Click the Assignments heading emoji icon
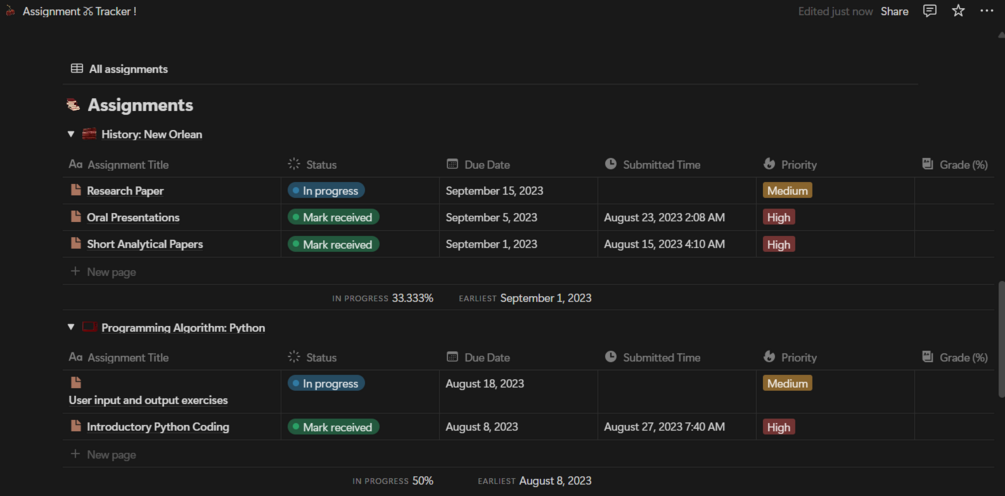 74,104
